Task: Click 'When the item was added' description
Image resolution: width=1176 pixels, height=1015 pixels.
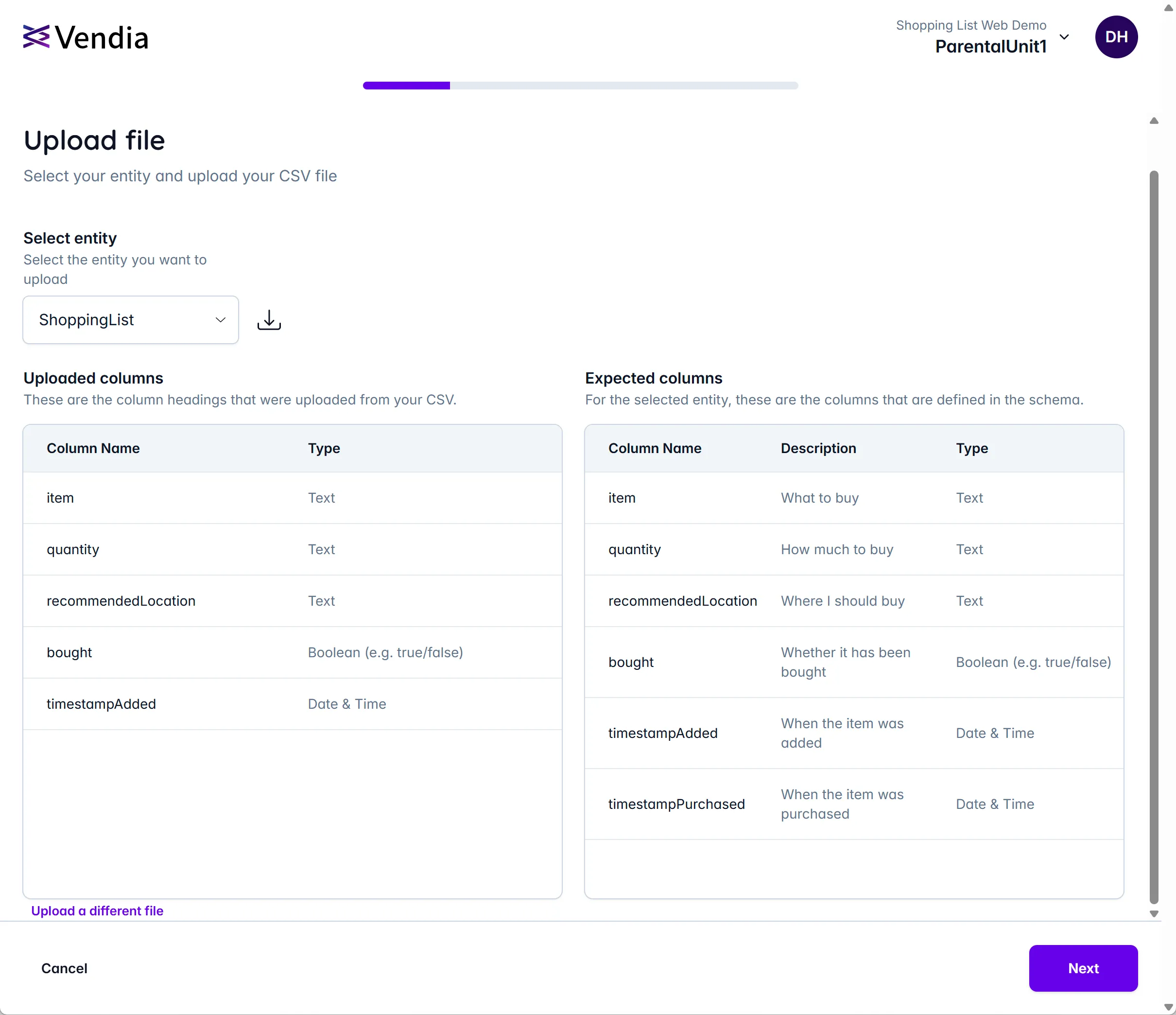Action: click(x=842, y=734)
